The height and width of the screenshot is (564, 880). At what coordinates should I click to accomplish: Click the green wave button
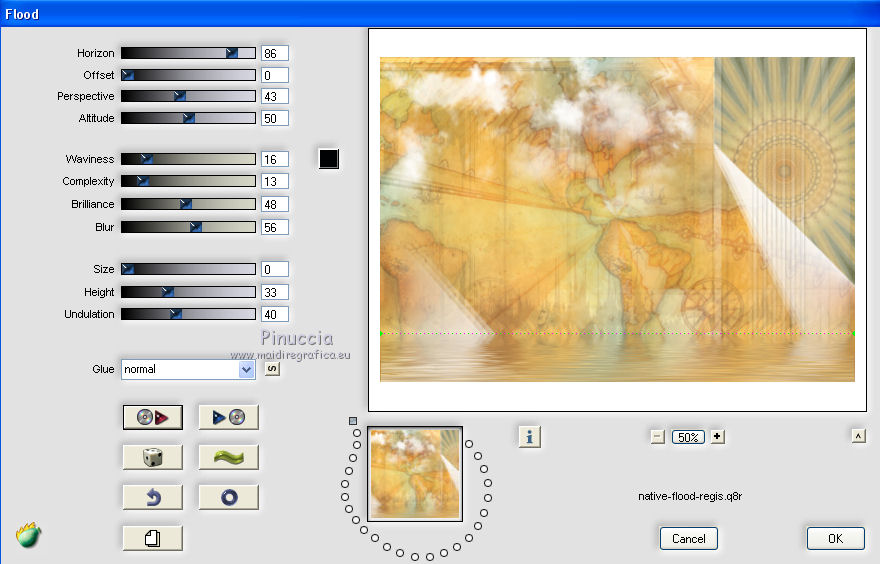pos(228,457)
